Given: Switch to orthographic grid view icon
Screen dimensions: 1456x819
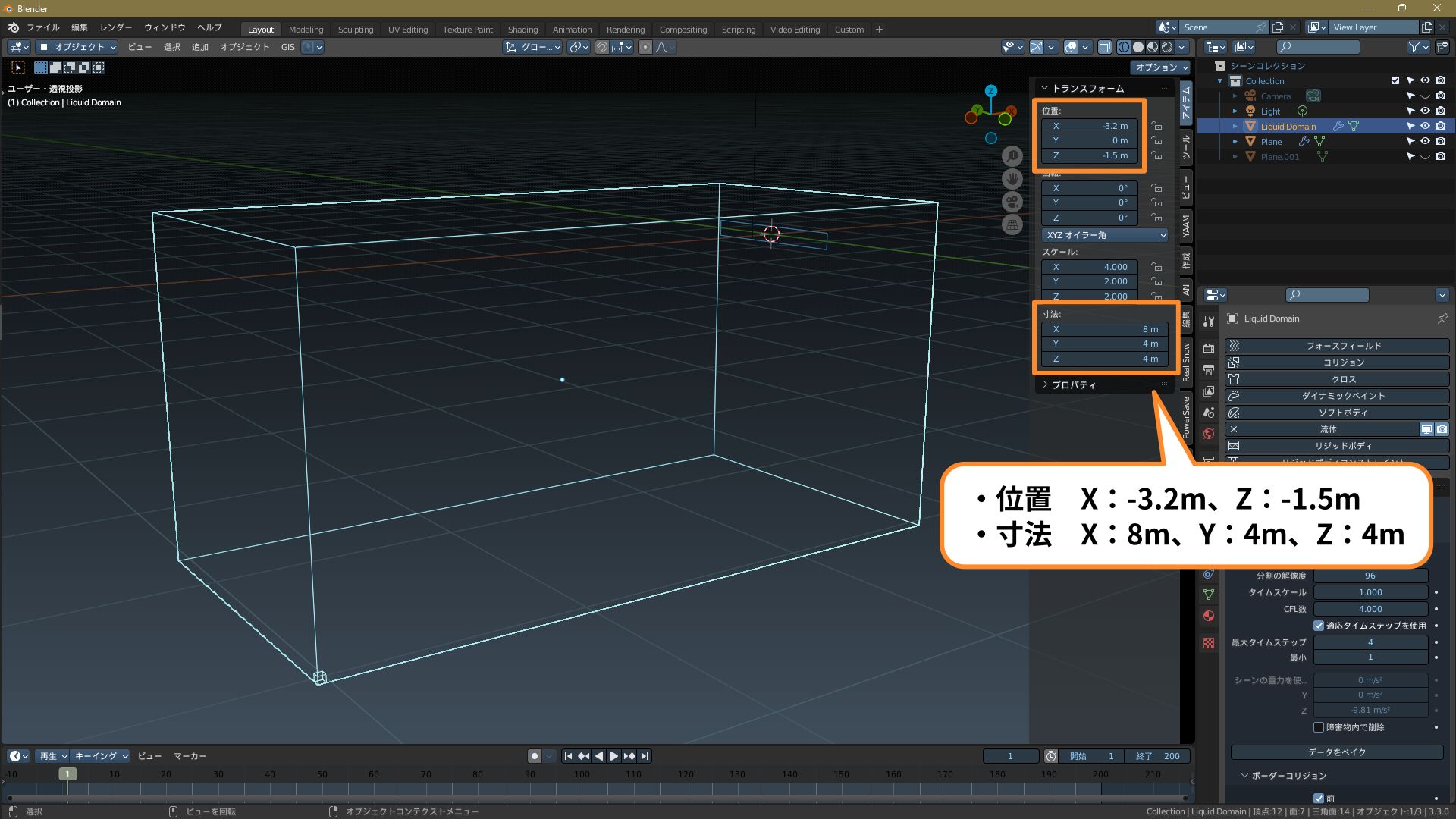Looking at the screenshot, I should coord(1012,224).
